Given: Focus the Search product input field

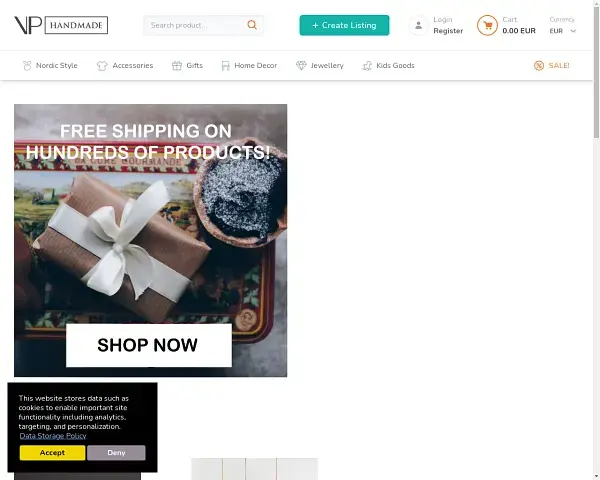Looking at the screenshot, I should [x=195, y=25].
